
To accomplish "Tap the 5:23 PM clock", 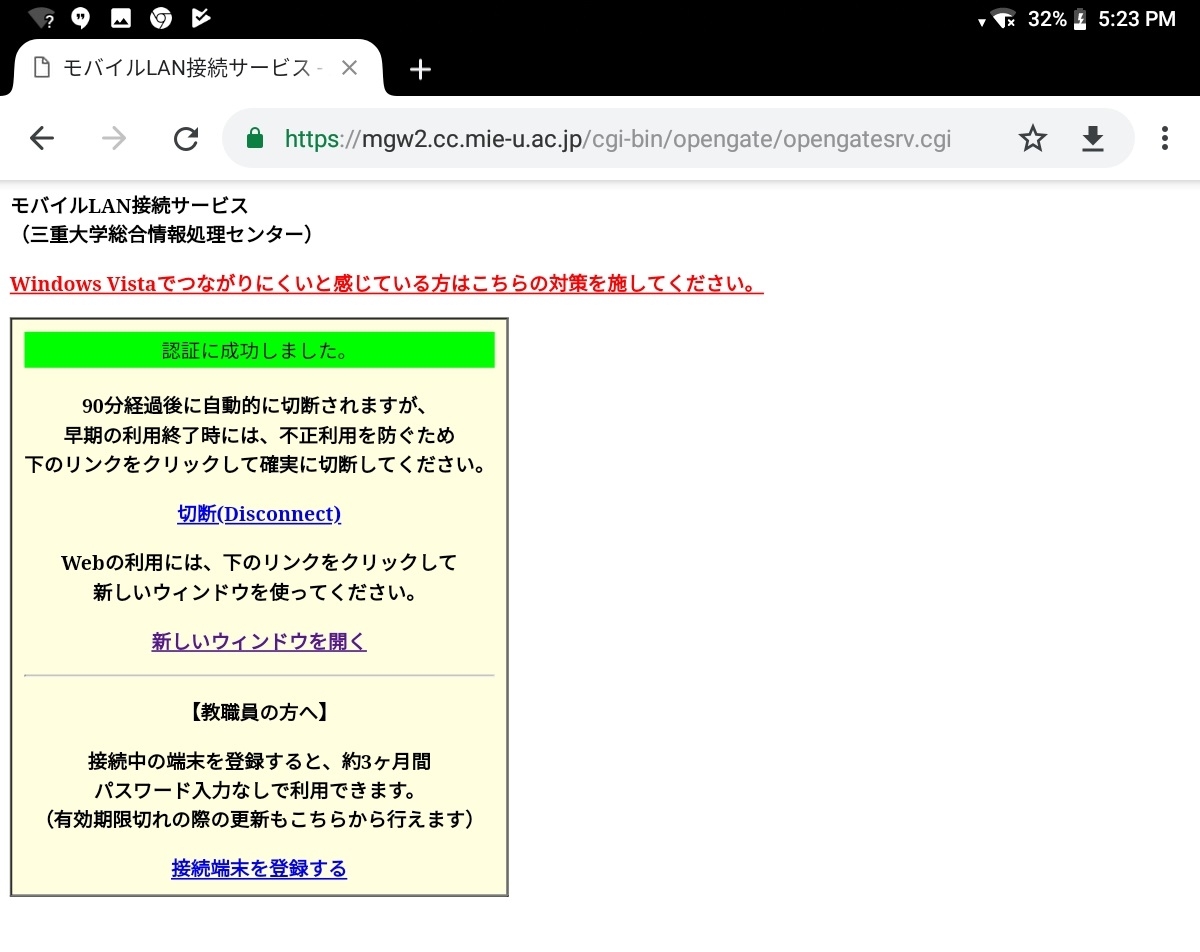I will click(x=1137, y=18).
